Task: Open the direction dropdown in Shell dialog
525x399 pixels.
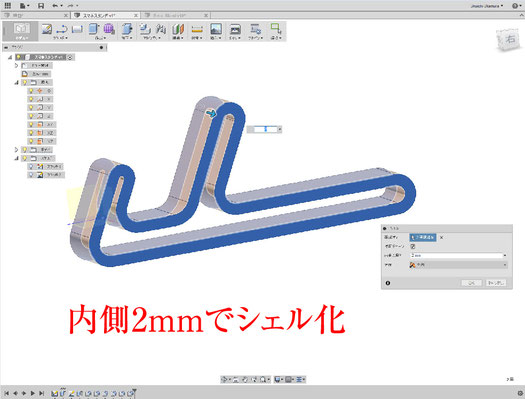Action: [x=458, y=265]
